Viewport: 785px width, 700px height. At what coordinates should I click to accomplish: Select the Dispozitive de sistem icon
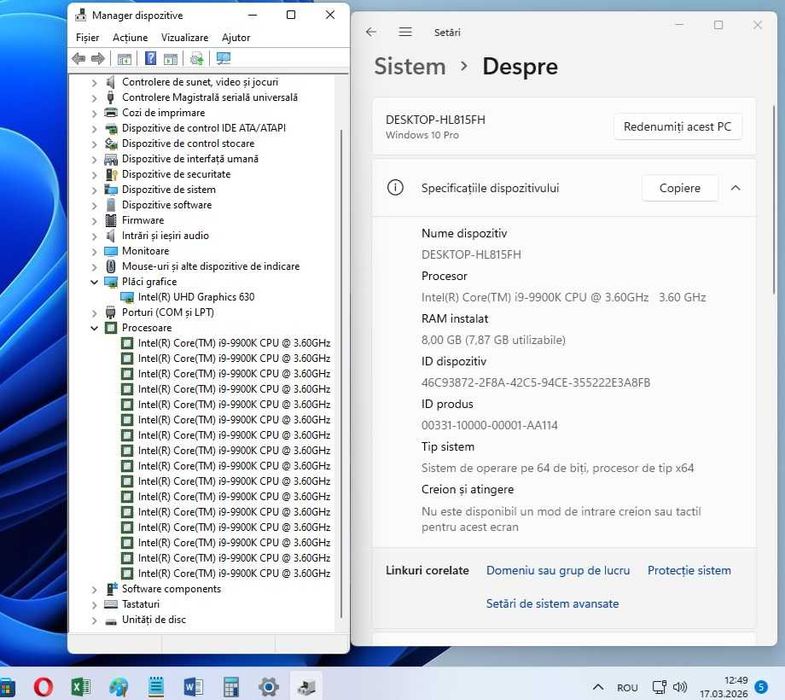coord(111,190)
